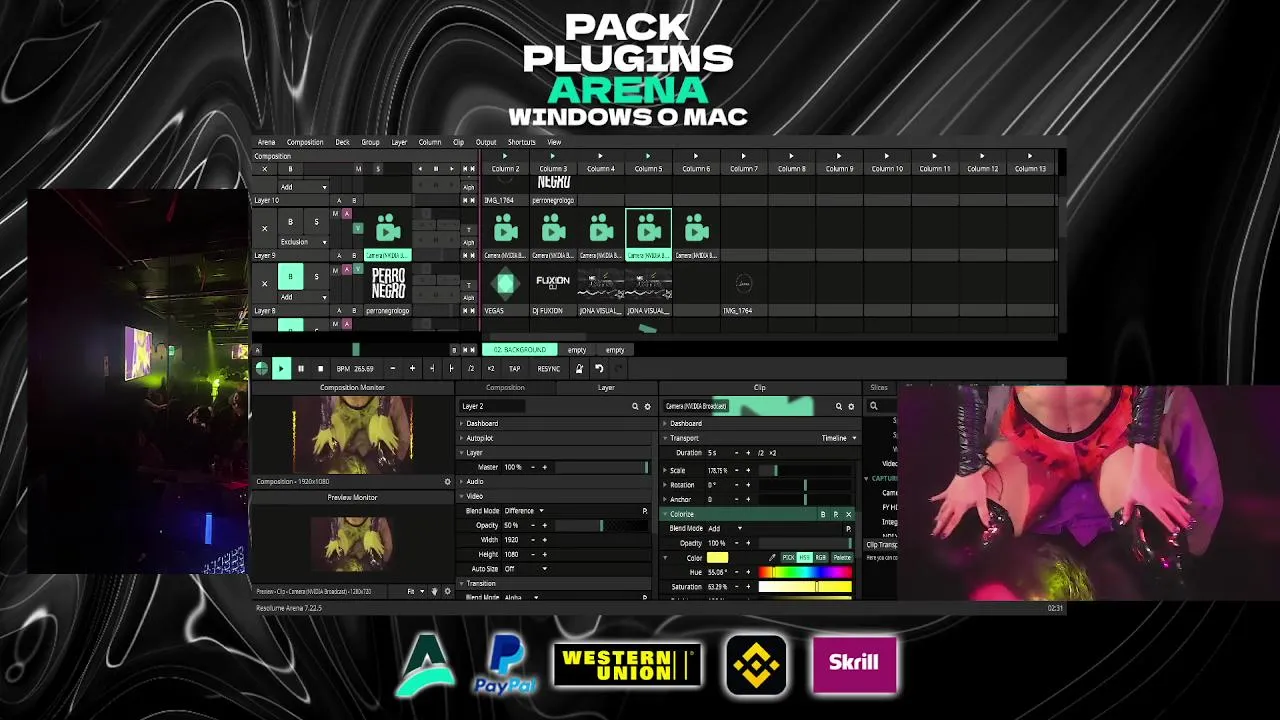The height and width of the screenshot is (720, 1280).
Task: Click the round tempo pulse indicator icon
Action: click(x=262, y=369)
